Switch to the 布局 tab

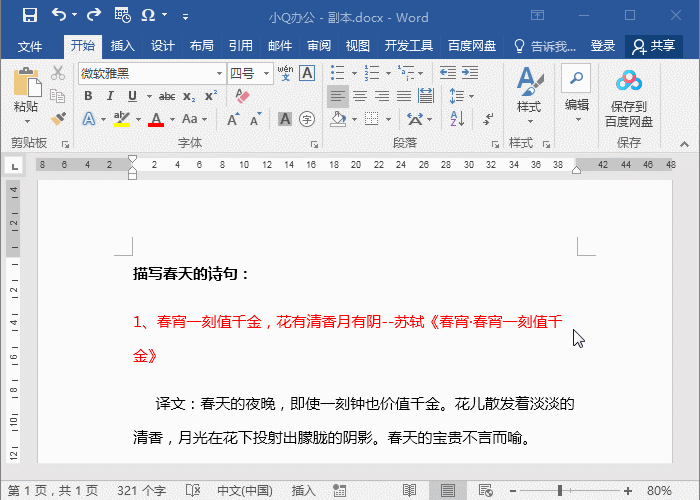[x=201, y=46]
